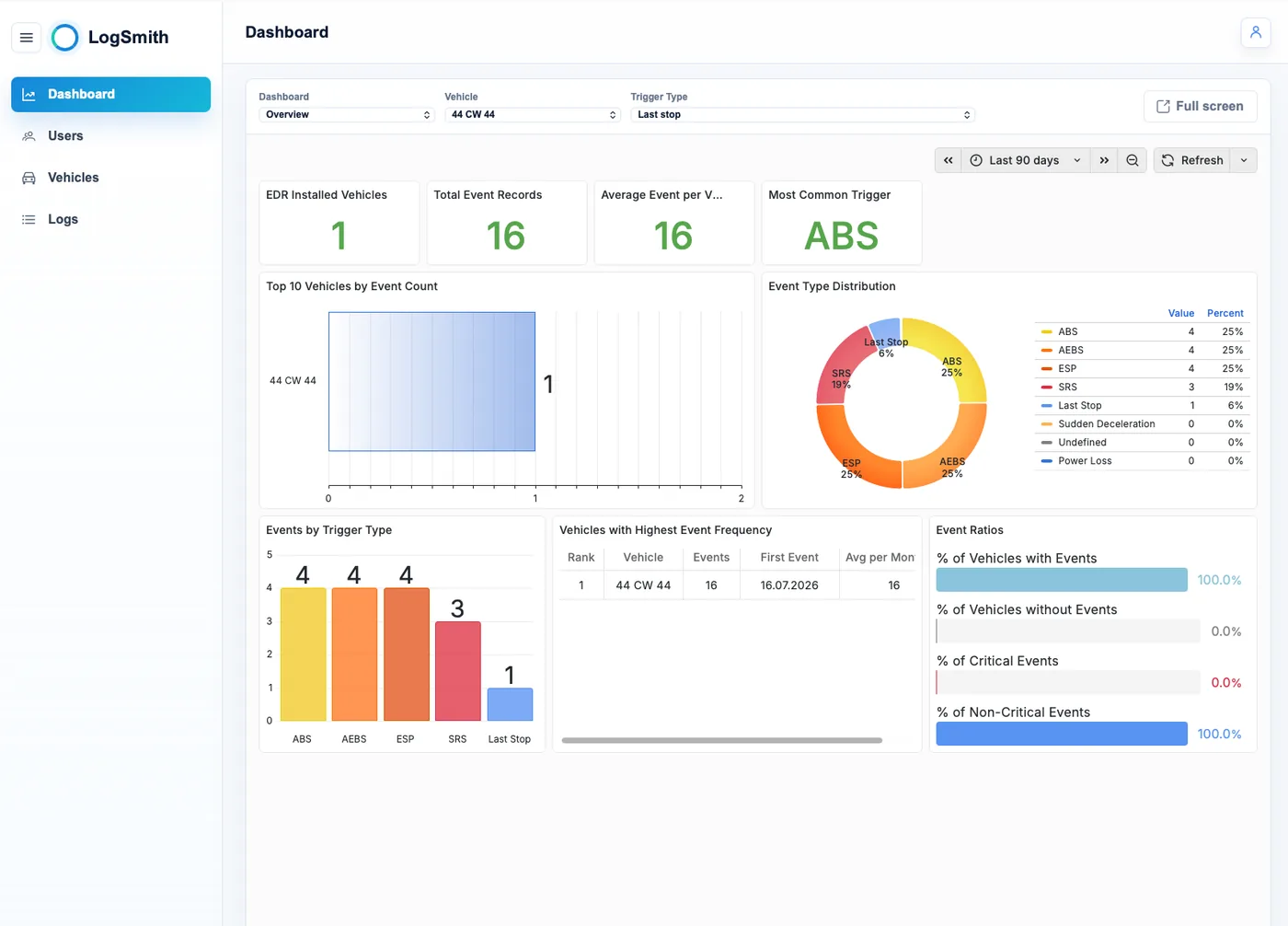The width and height of the screenshot is (1288, 926).
Task: Shift time range forward with double-right arrows
Action: pyautogui.click(x=1104, y=160)
